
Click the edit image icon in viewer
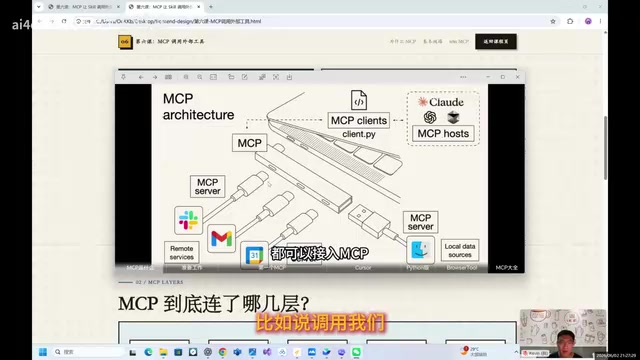pyautogui.click(x=244, y=77)
